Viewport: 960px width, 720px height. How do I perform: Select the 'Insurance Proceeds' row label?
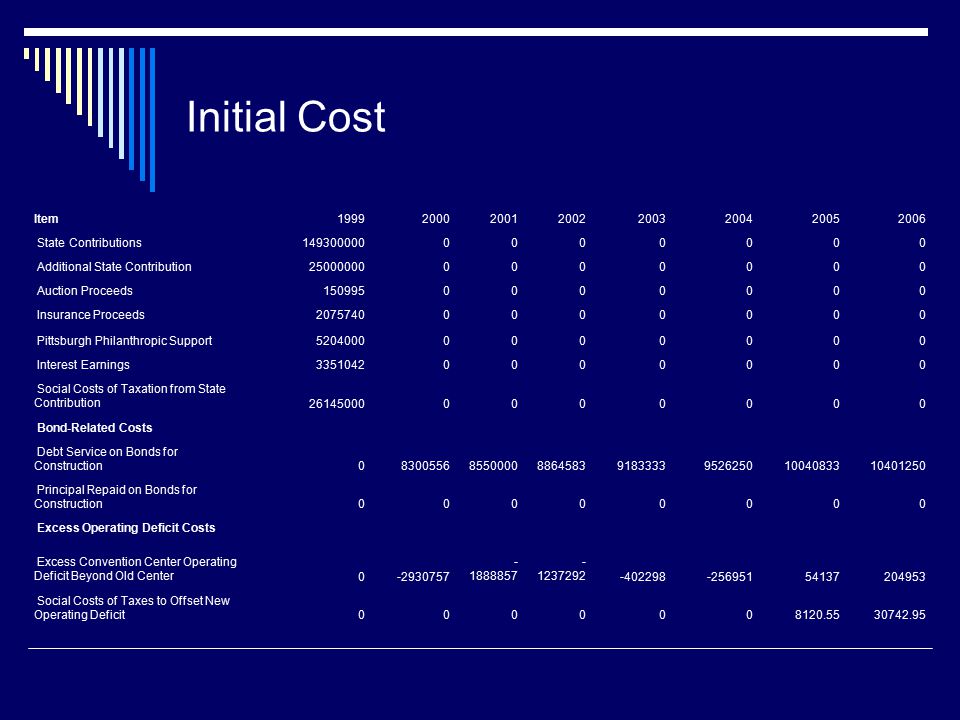91,315
